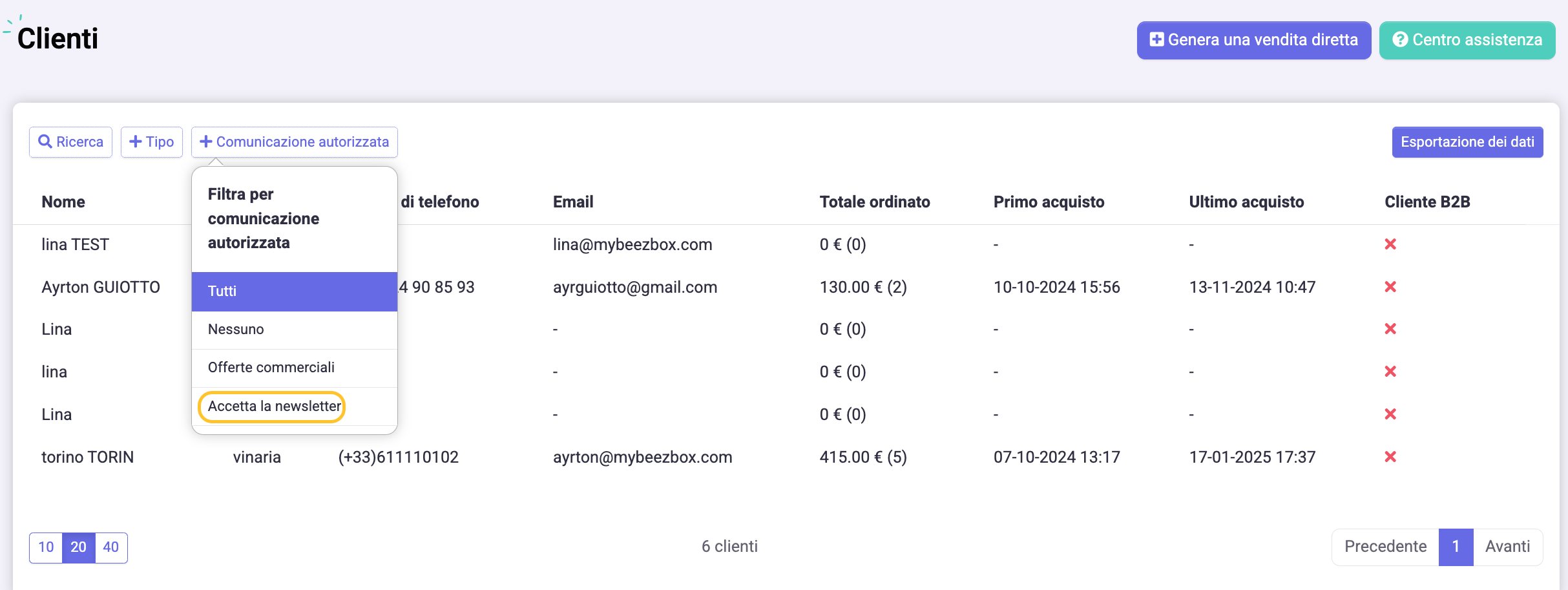Click the red cross for torino TORIN
The image size is (1568, 590).
click(1390, 457)
